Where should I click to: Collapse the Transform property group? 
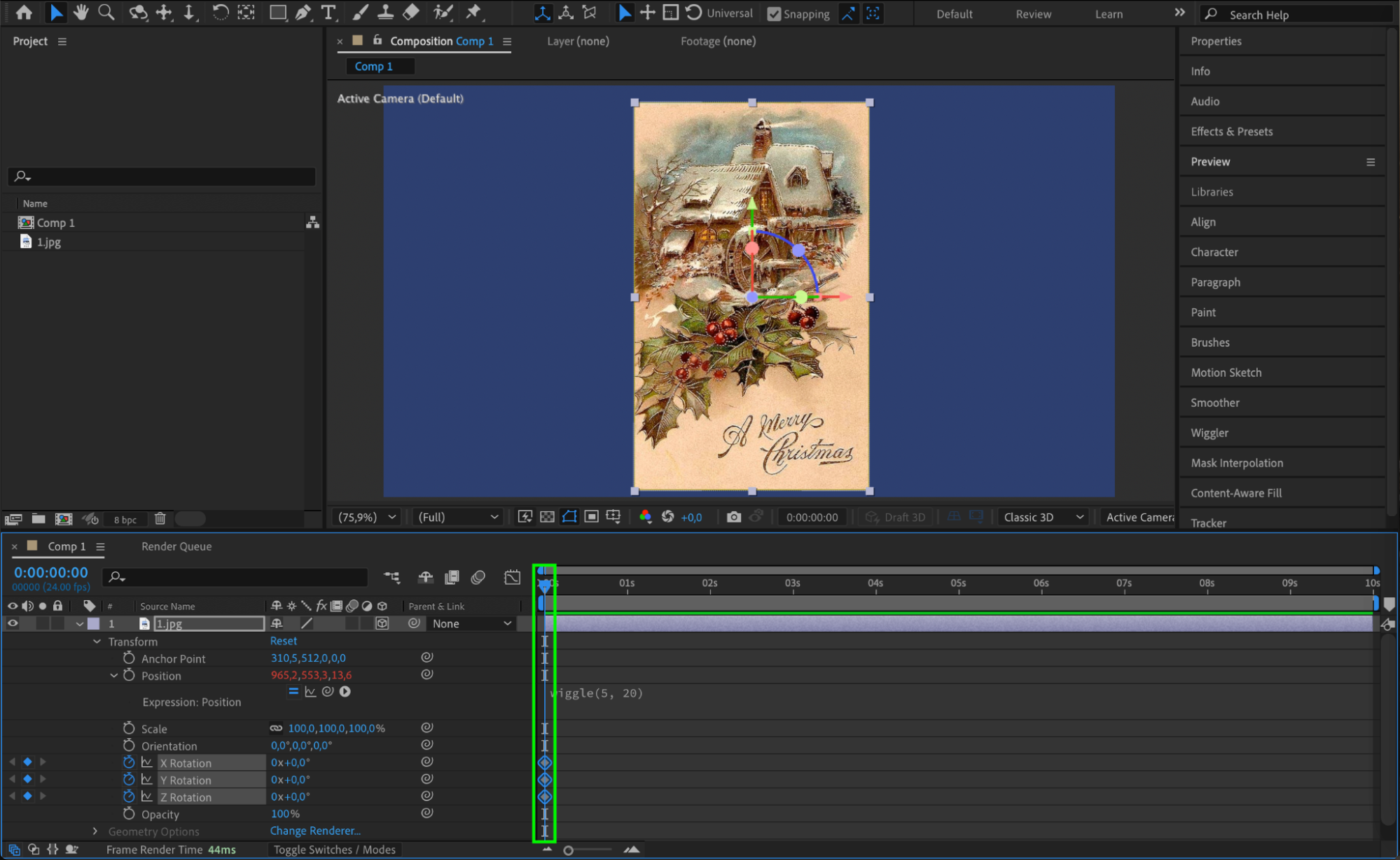(x=97, y=641)
